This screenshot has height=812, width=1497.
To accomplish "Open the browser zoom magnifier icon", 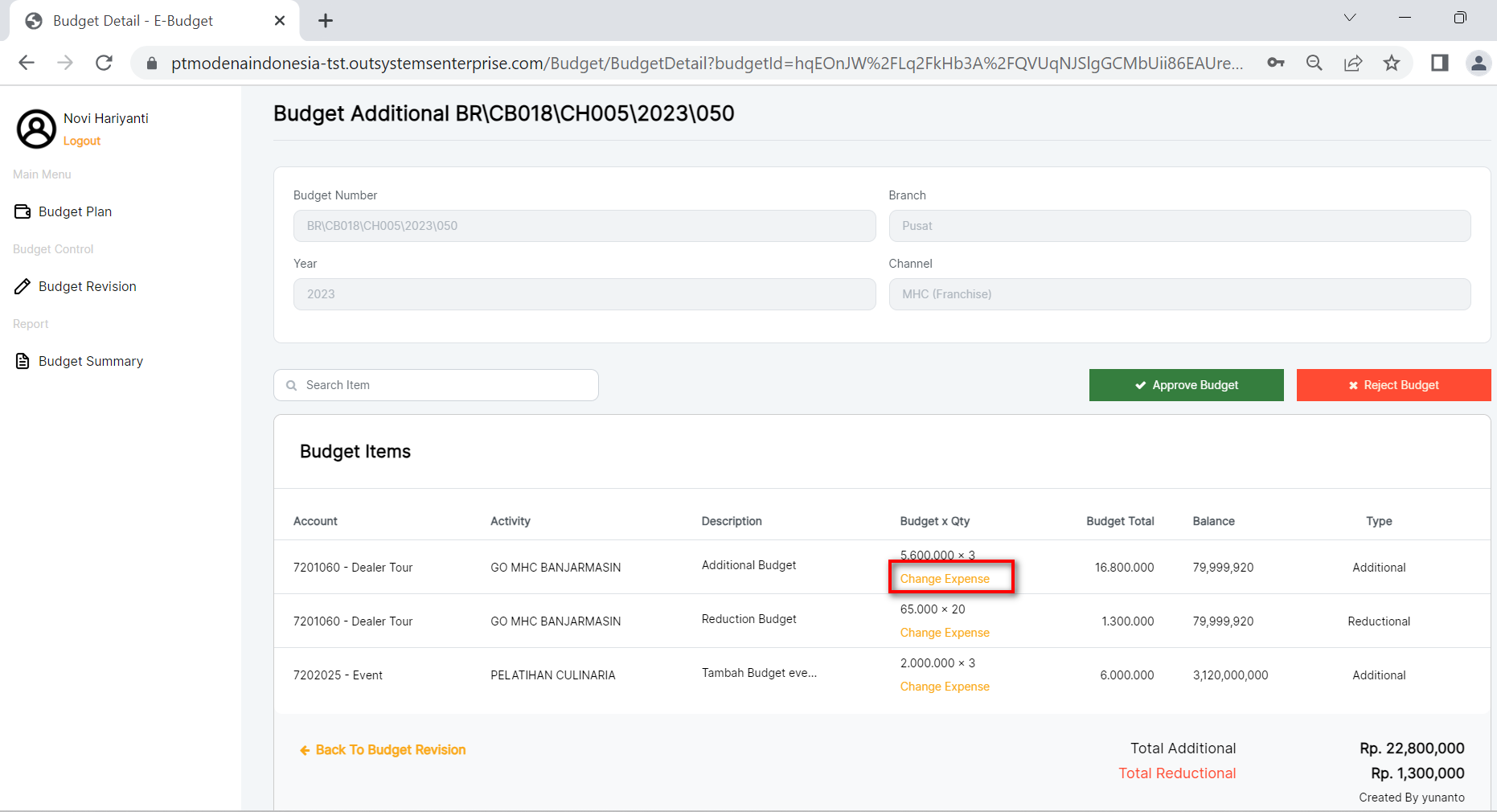I will [x=1314, y=63].
